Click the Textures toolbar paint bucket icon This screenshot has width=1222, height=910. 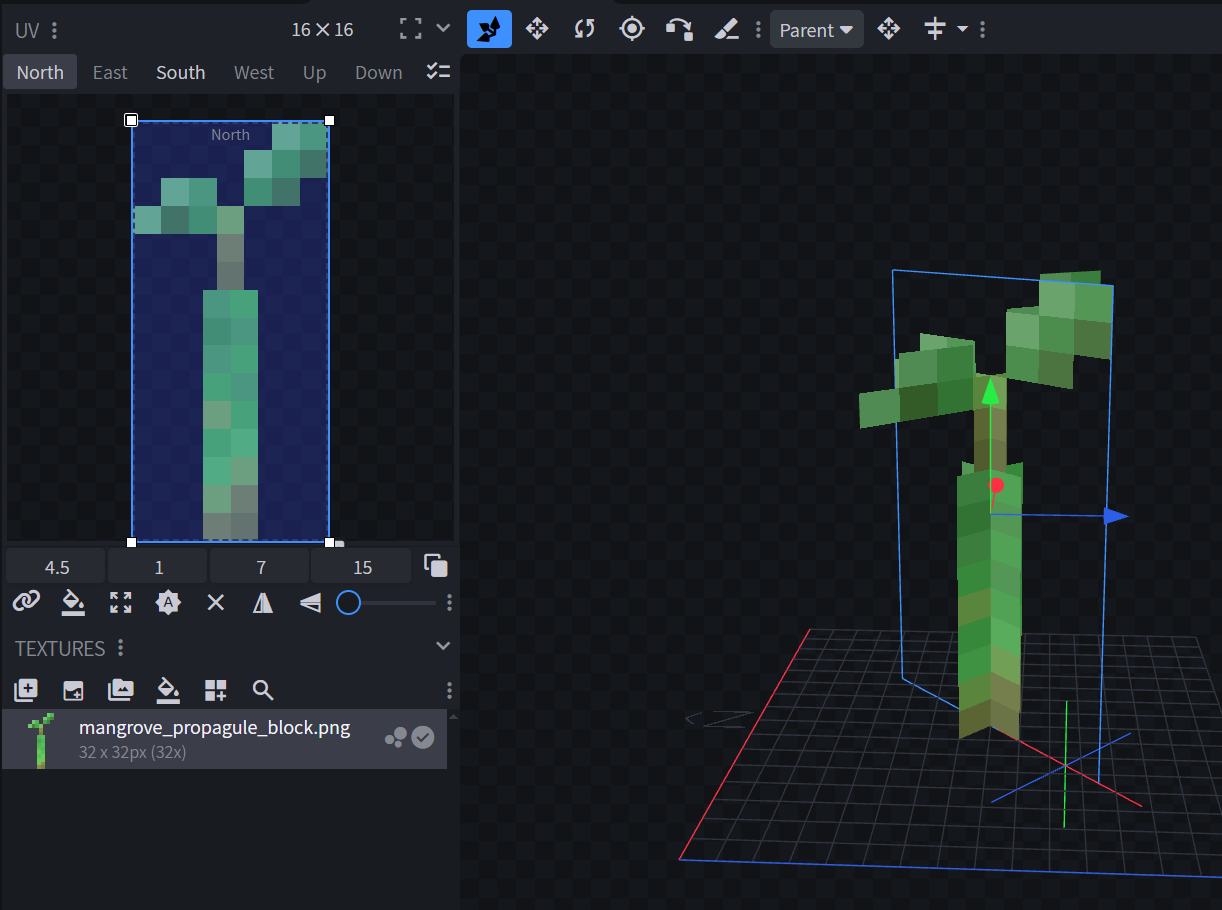(x=168, y=689)
